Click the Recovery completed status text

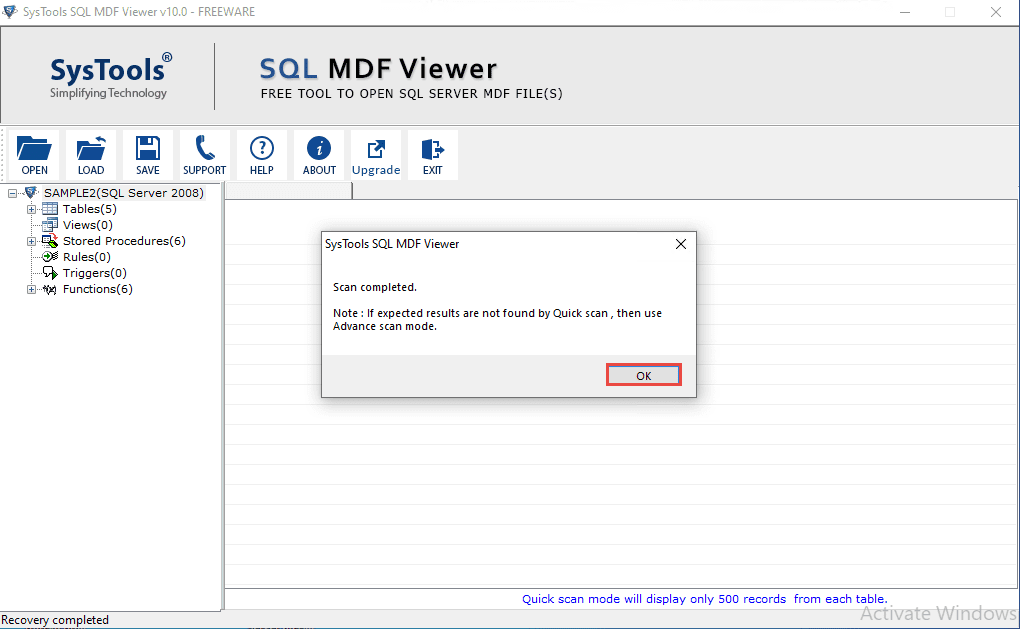pos(55,620)
